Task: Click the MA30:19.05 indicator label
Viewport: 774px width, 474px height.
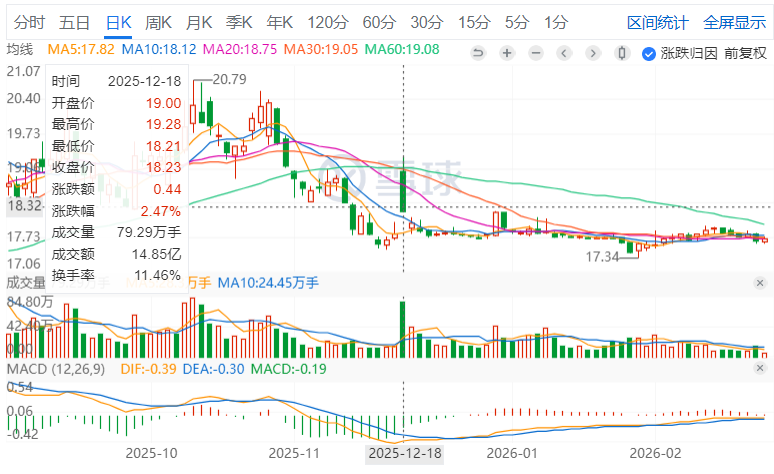Action: click(321, 49)
